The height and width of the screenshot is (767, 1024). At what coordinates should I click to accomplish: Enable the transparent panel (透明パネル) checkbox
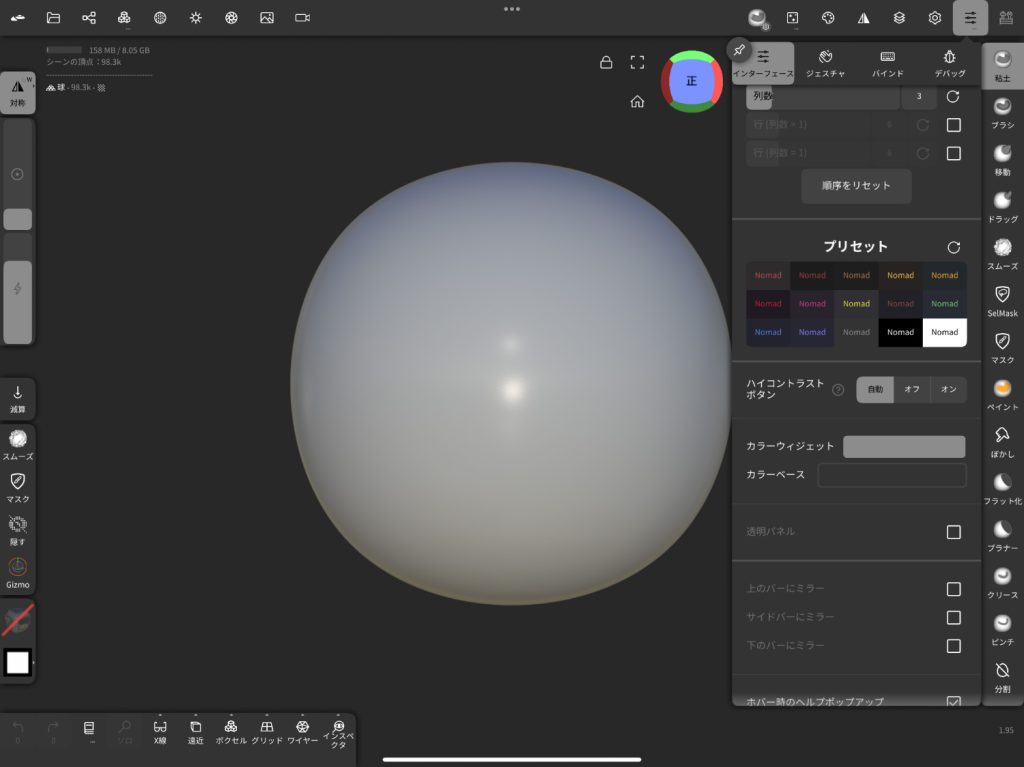(x=953, y=532)
